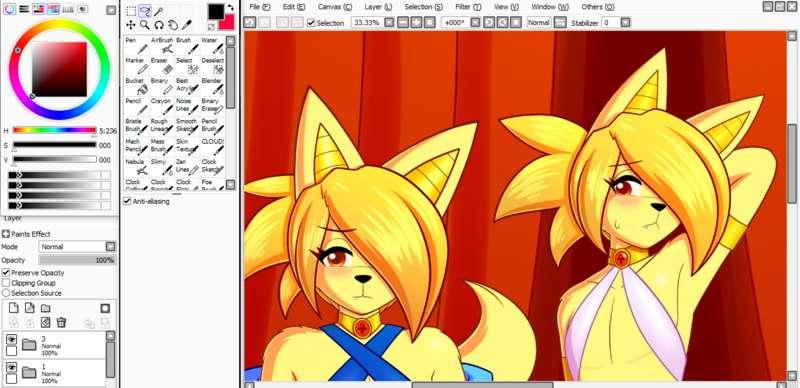The image size is (800, 388).
Task: Click the zoom in plus button
Action: tap(416, 22)
